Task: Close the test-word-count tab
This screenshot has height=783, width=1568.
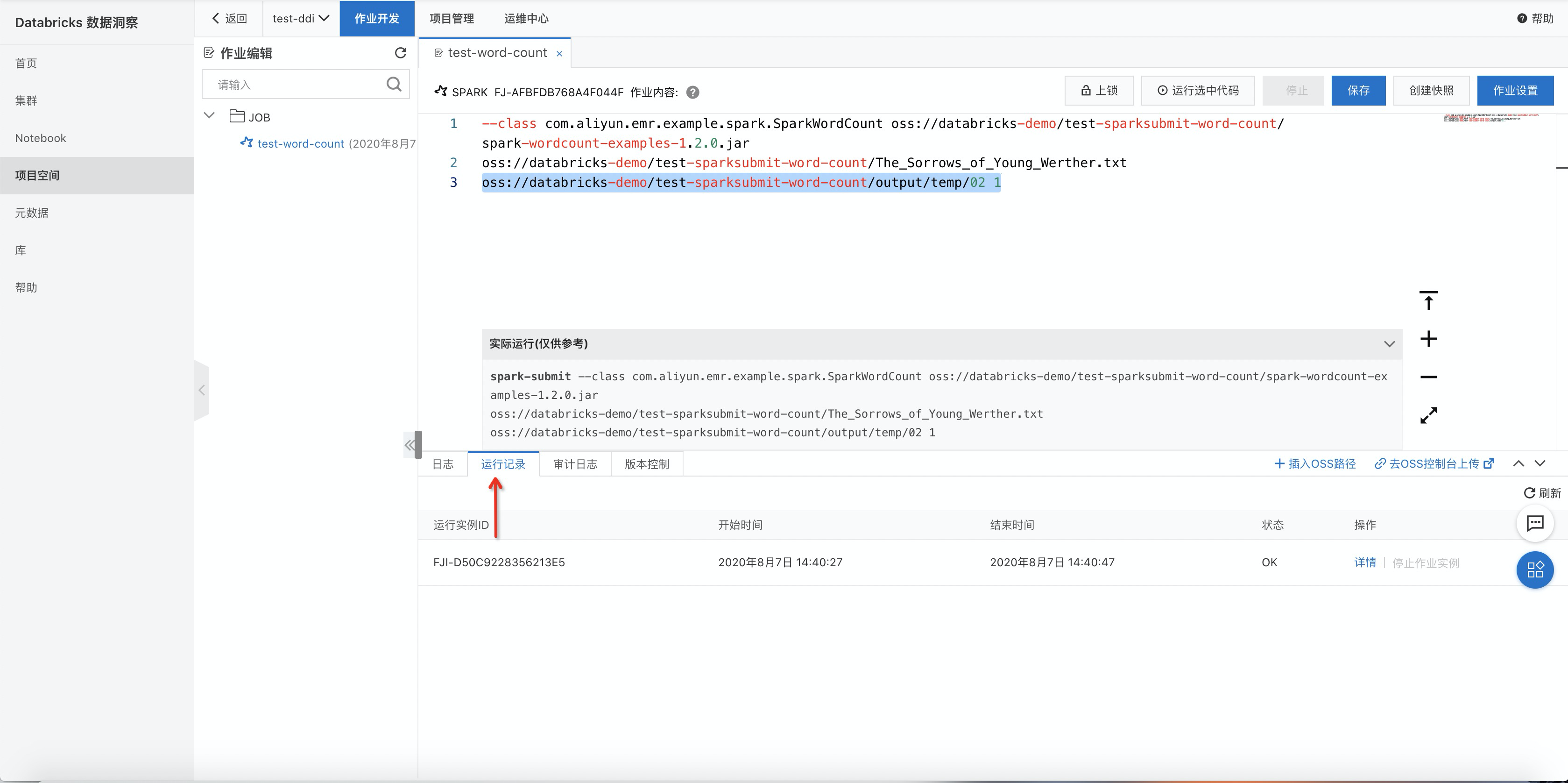Action: (x=559, y=54)
